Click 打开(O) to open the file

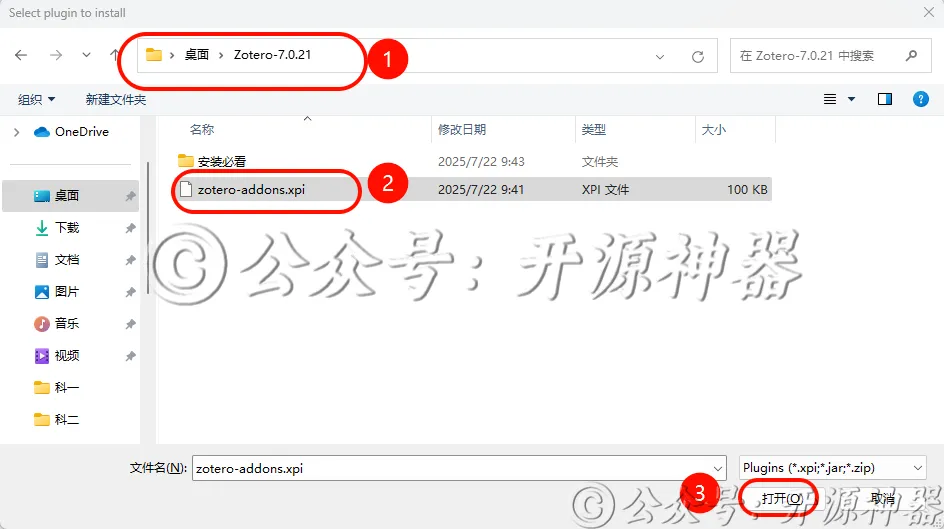(781, 498)
